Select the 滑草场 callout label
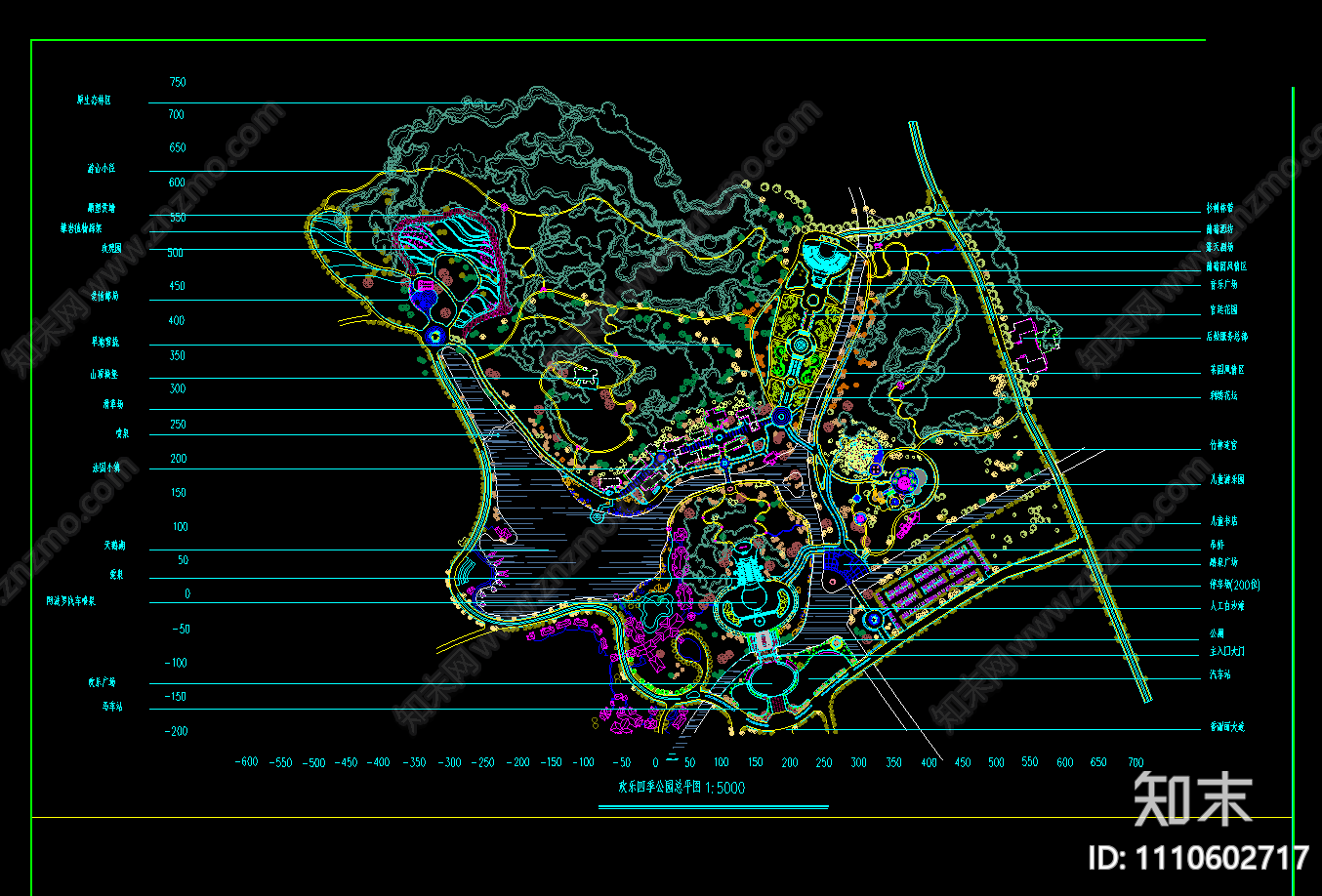The image size is (1322, 896). [113, 404]
